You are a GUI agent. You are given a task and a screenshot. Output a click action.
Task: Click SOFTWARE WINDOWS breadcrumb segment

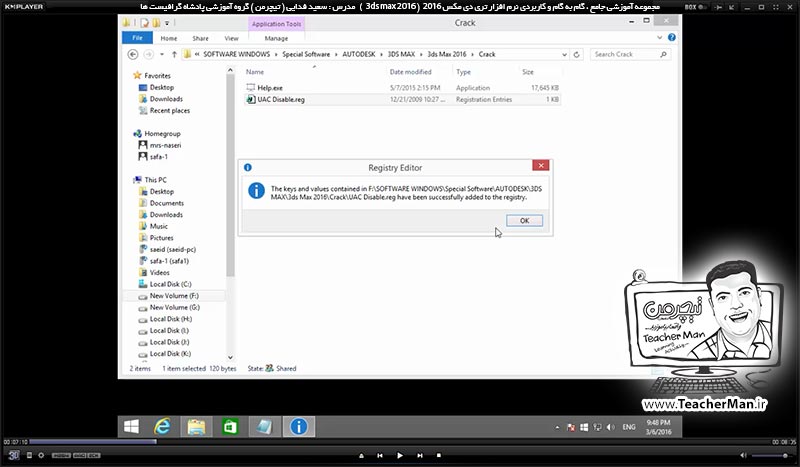coord(237,54)
